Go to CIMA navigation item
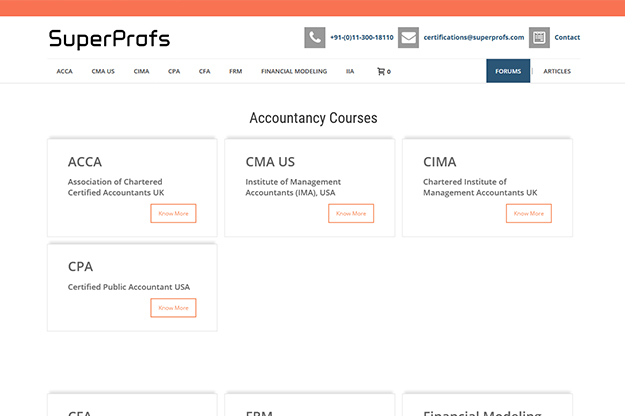The height and width of the screenshot is (416, 625). (141, 72)
